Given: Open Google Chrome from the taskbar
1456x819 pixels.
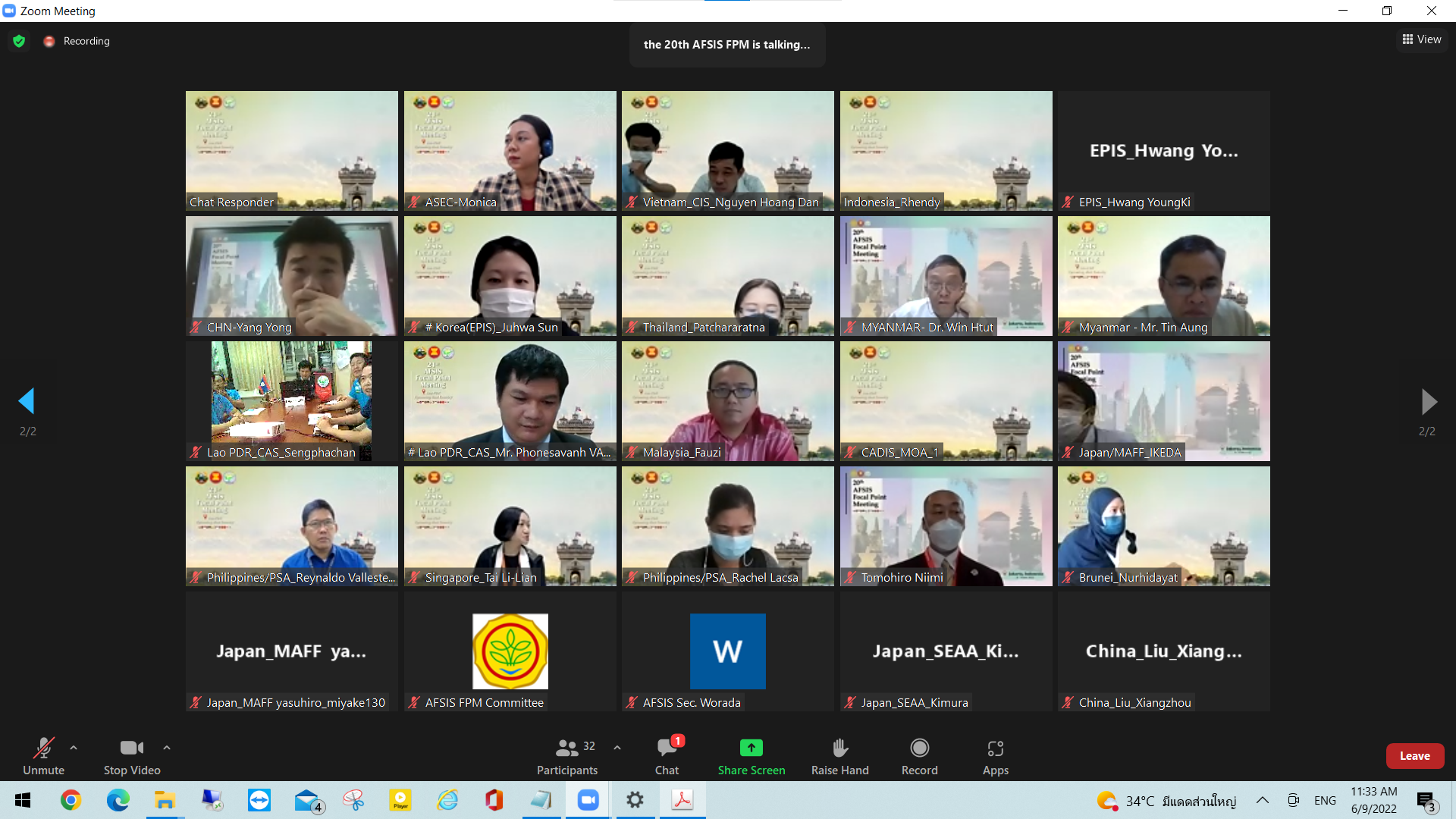Looking at the screenshot, I should 71,800.
